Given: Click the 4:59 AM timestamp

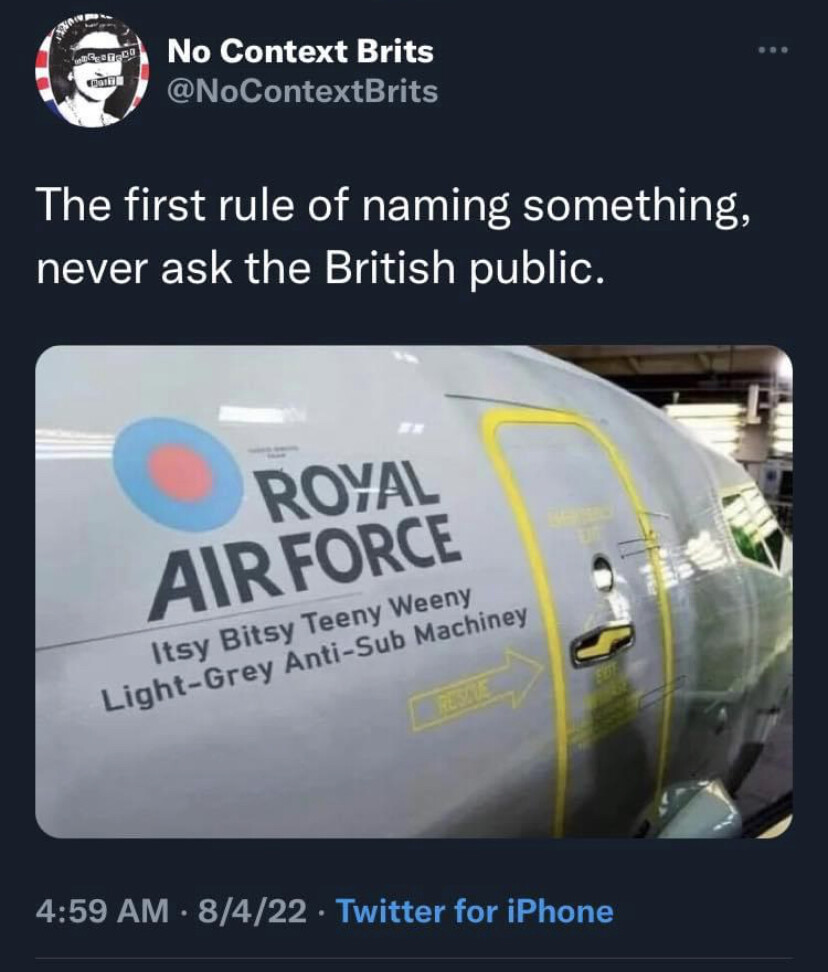Looking at the screenshot, I should pos(102,911).
